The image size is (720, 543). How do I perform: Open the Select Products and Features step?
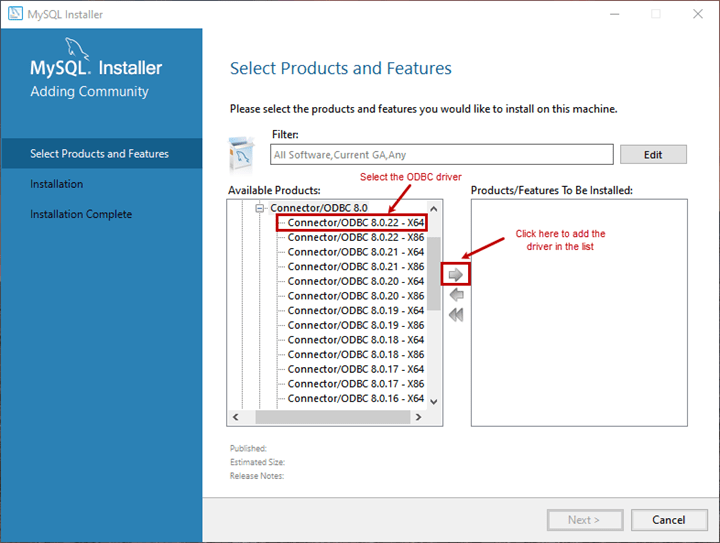[x=100, y=154]
